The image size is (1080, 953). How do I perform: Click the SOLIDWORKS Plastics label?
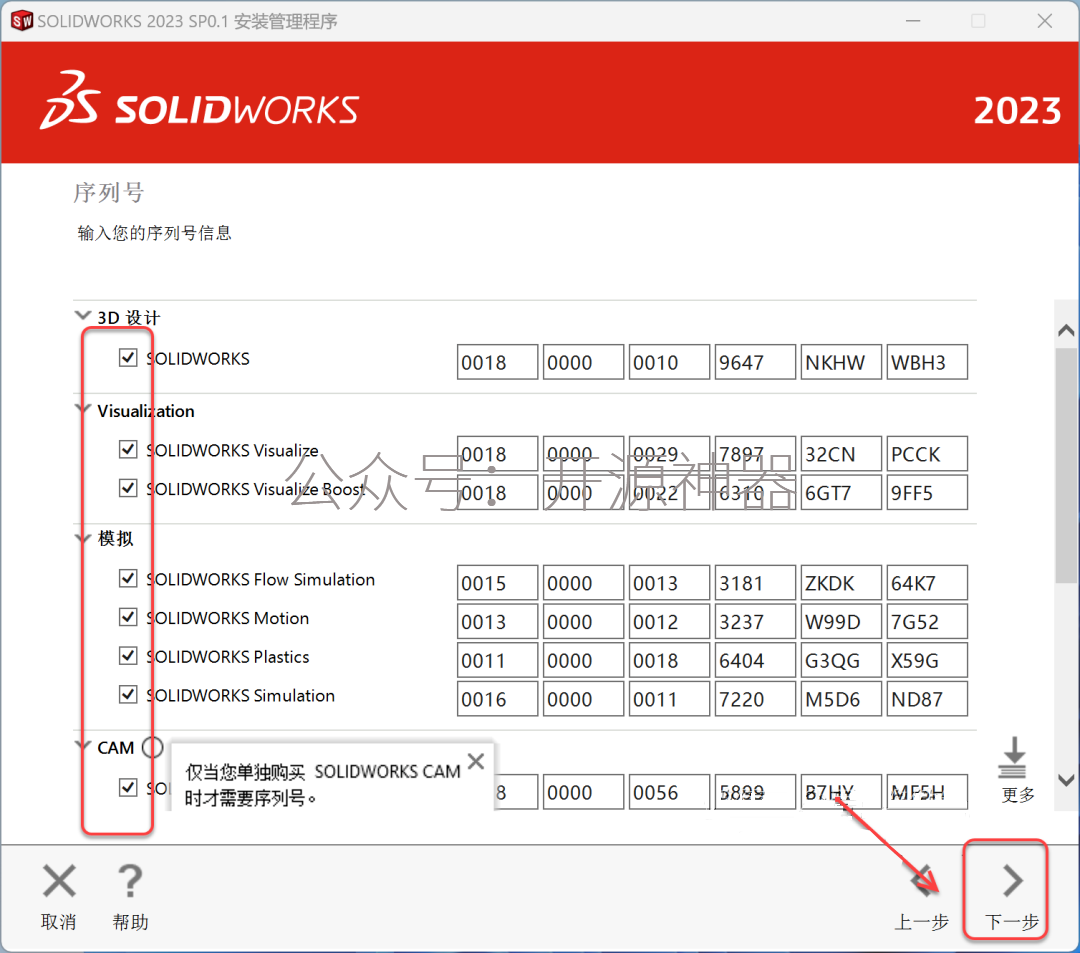(228, 656)
